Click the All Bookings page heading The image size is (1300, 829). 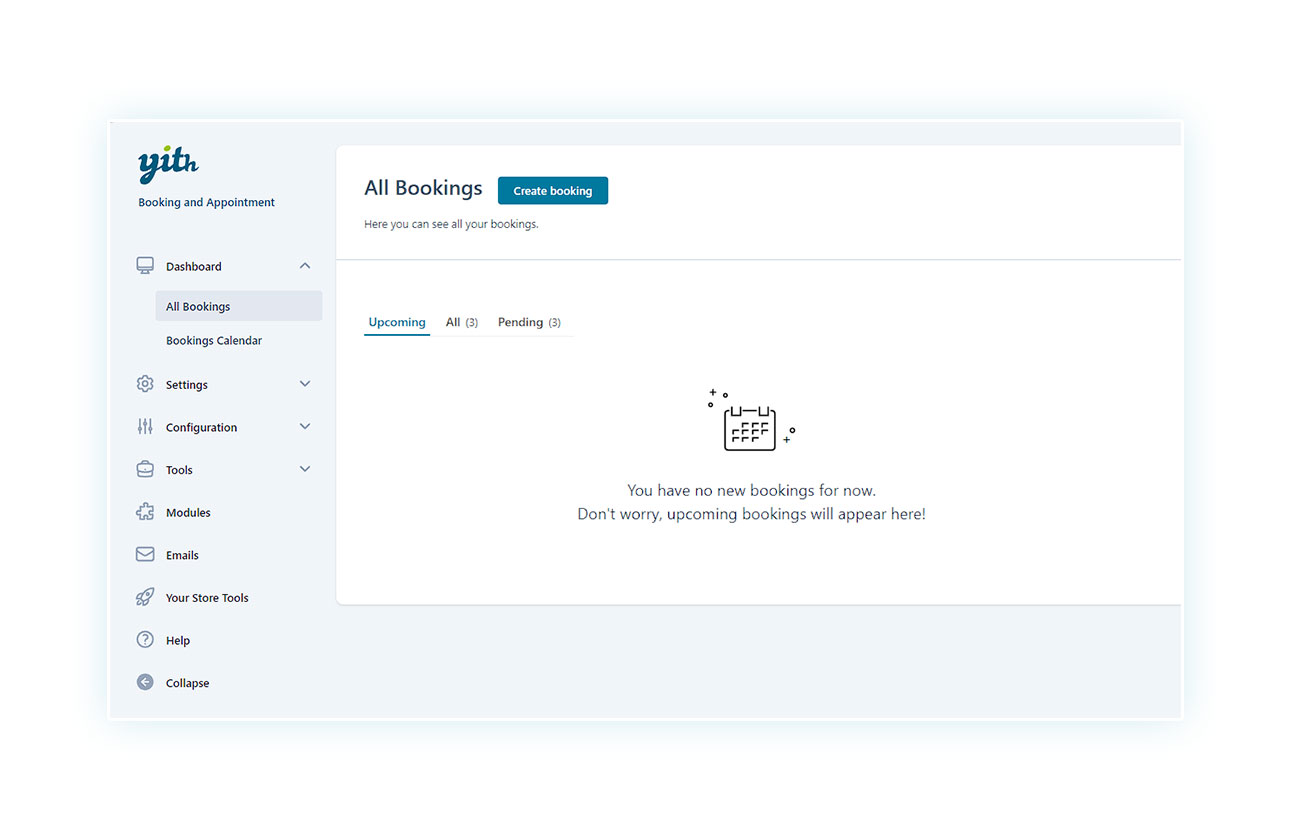(x=423, y=188)
